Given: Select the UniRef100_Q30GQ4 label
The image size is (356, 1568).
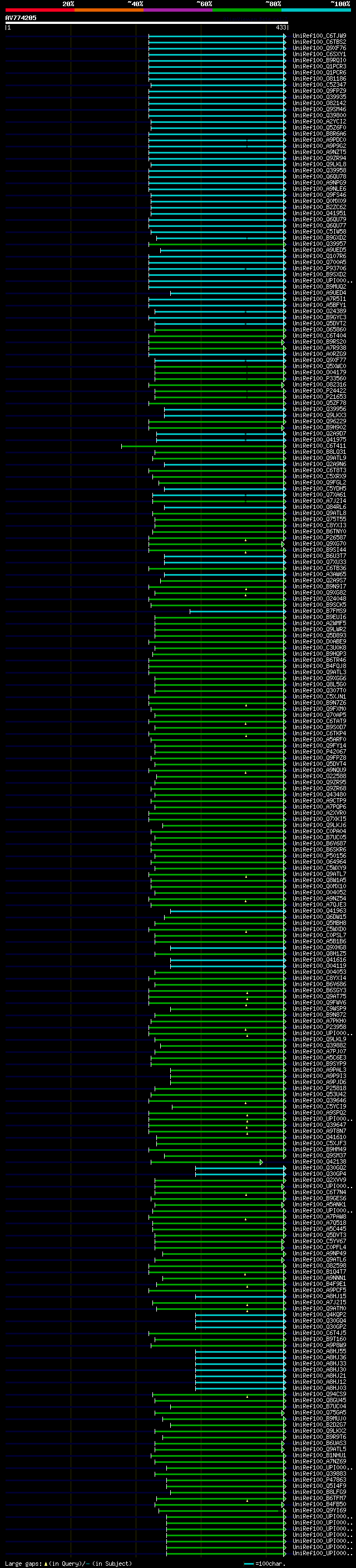Looking at the screenshot, I should pyautogui.click(x=319, y=1320).
